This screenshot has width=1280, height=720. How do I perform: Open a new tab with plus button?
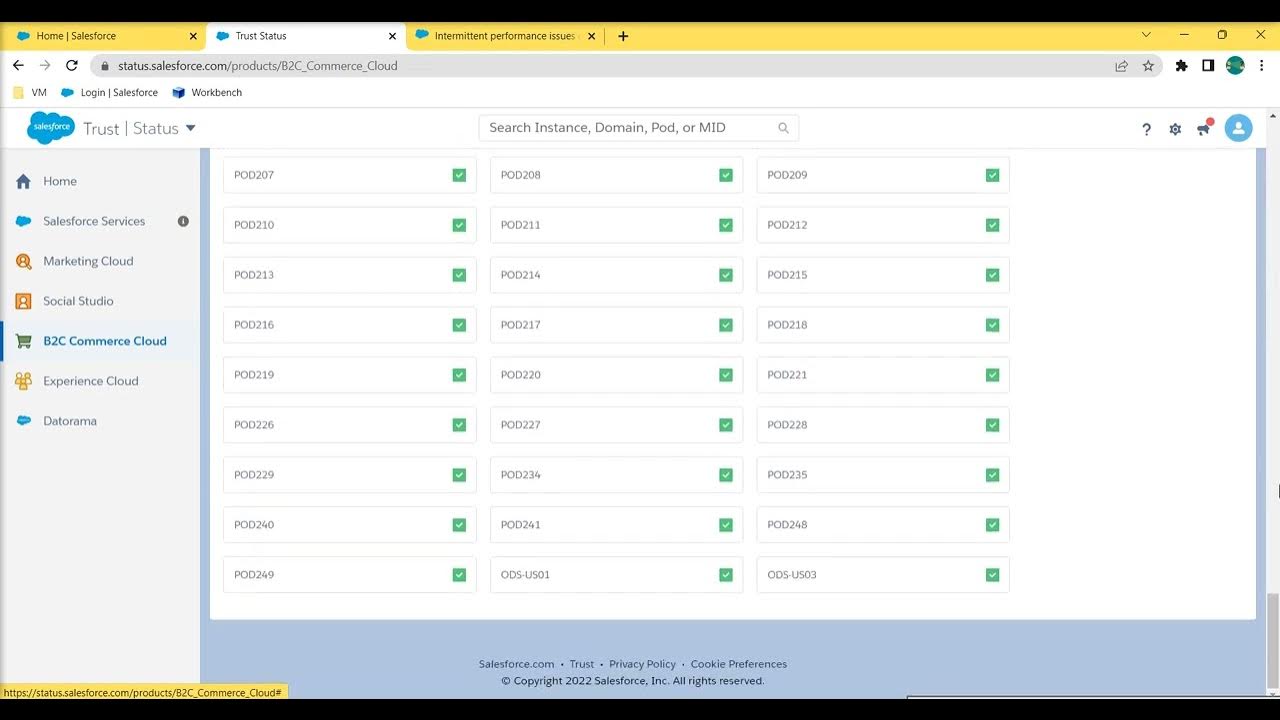[623, 36]
